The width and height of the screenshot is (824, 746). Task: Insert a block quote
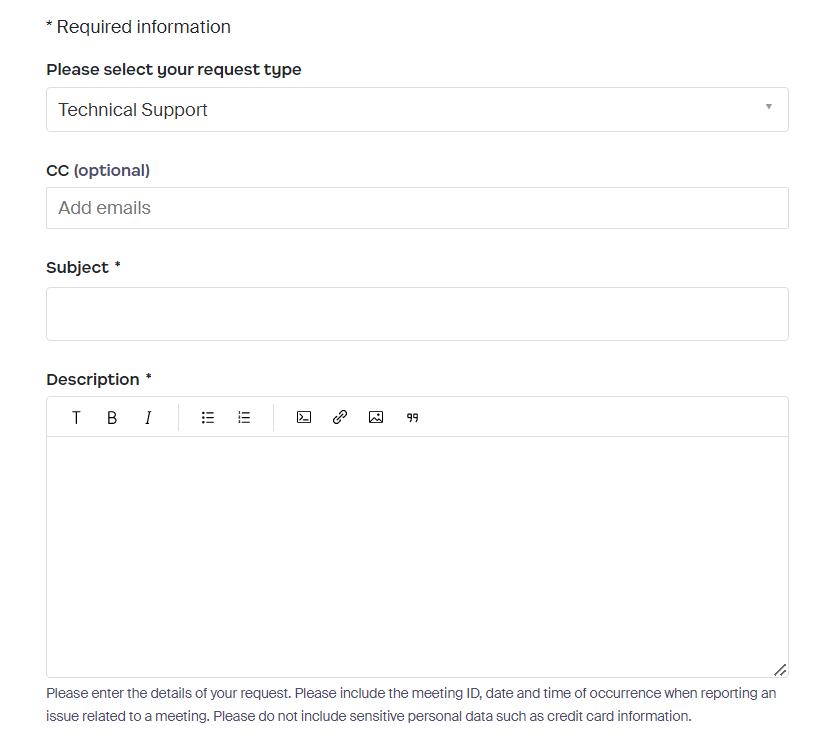(412, 418)
